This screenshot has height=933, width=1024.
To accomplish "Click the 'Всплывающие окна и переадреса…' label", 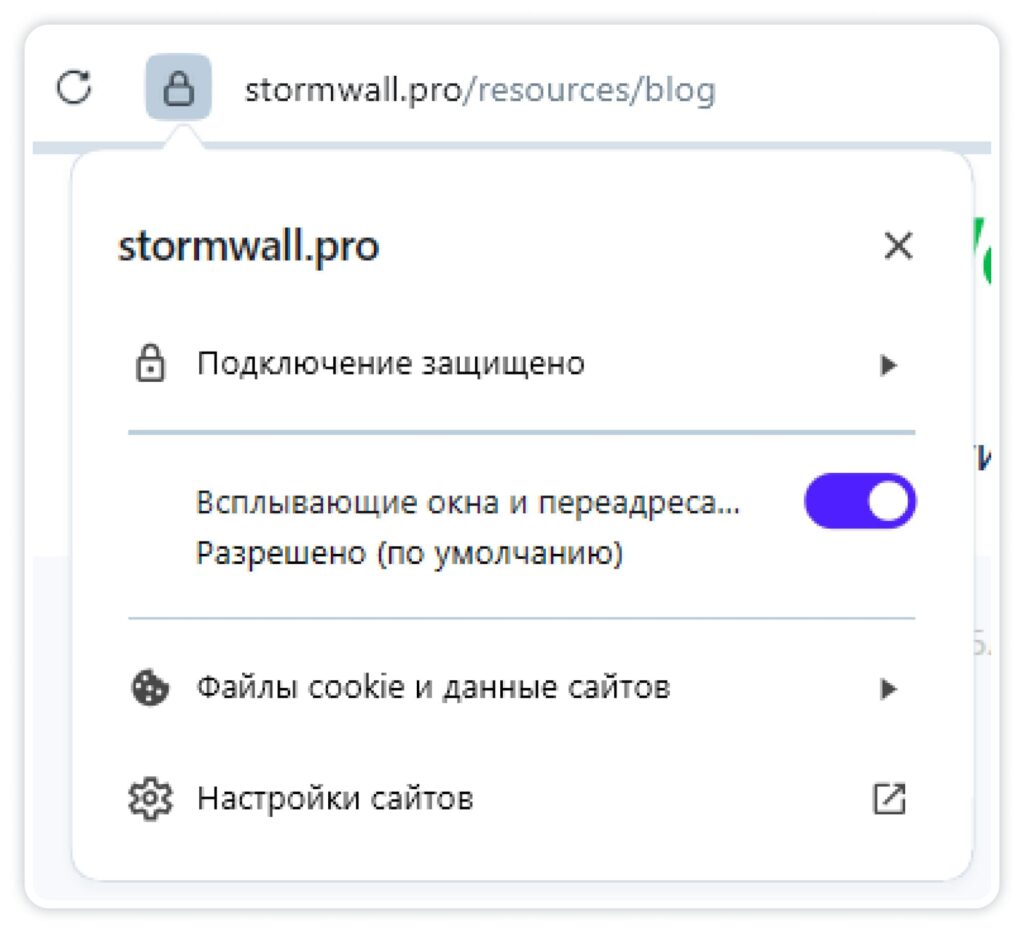I will point(468,502).
